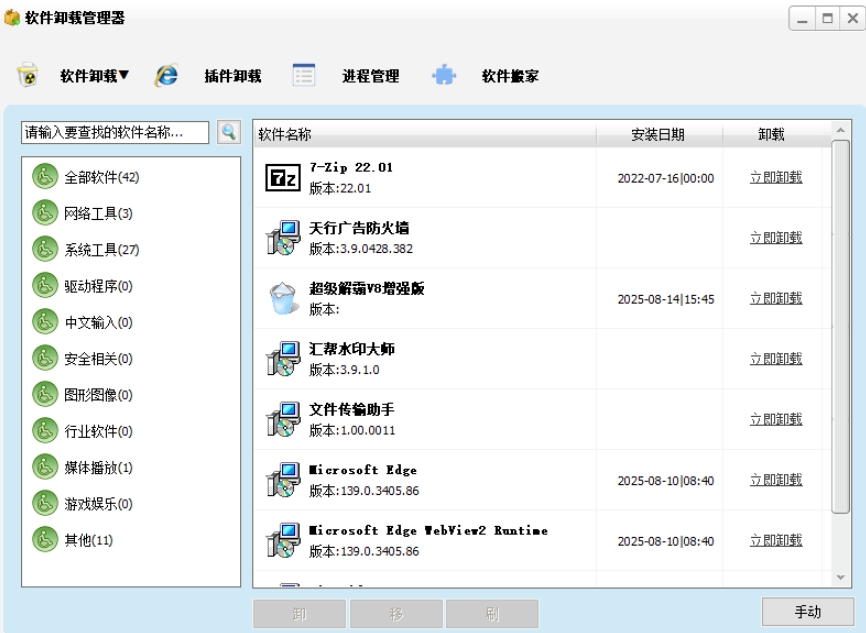Click 立即卸载 link for Edge WebView2 Runtime

(776, 540)
